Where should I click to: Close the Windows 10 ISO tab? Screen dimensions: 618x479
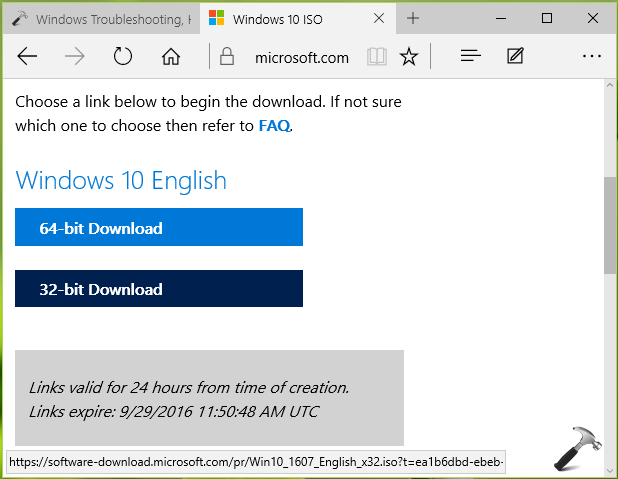click(379, 18)
